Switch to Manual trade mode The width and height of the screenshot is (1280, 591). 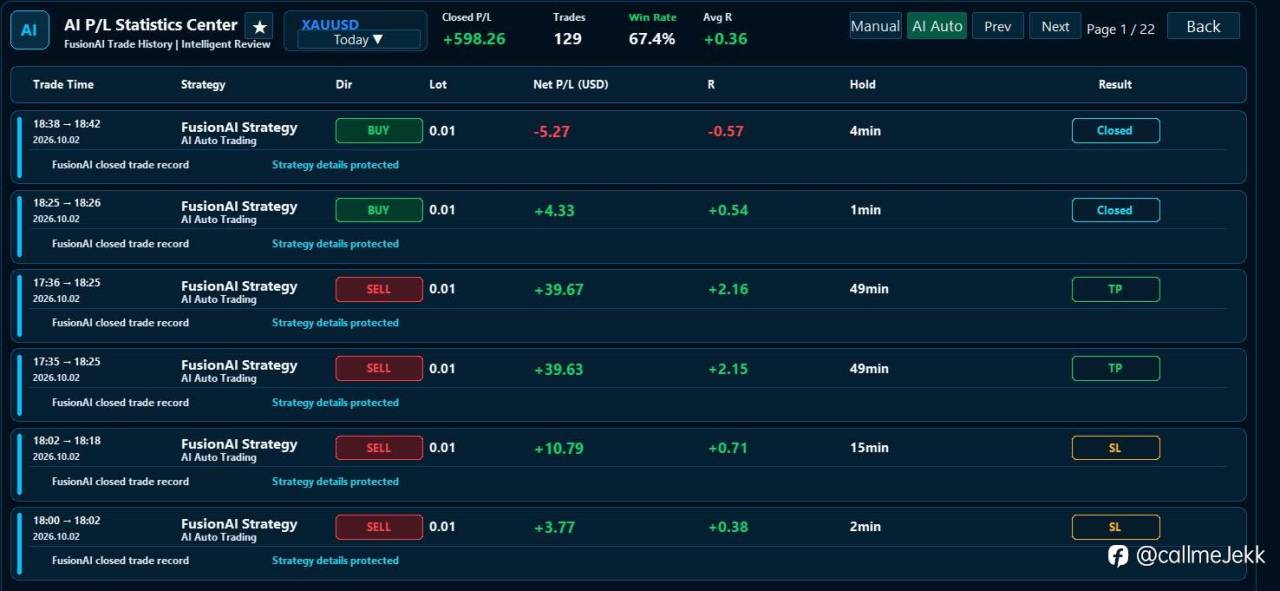(x=875, y=26)
